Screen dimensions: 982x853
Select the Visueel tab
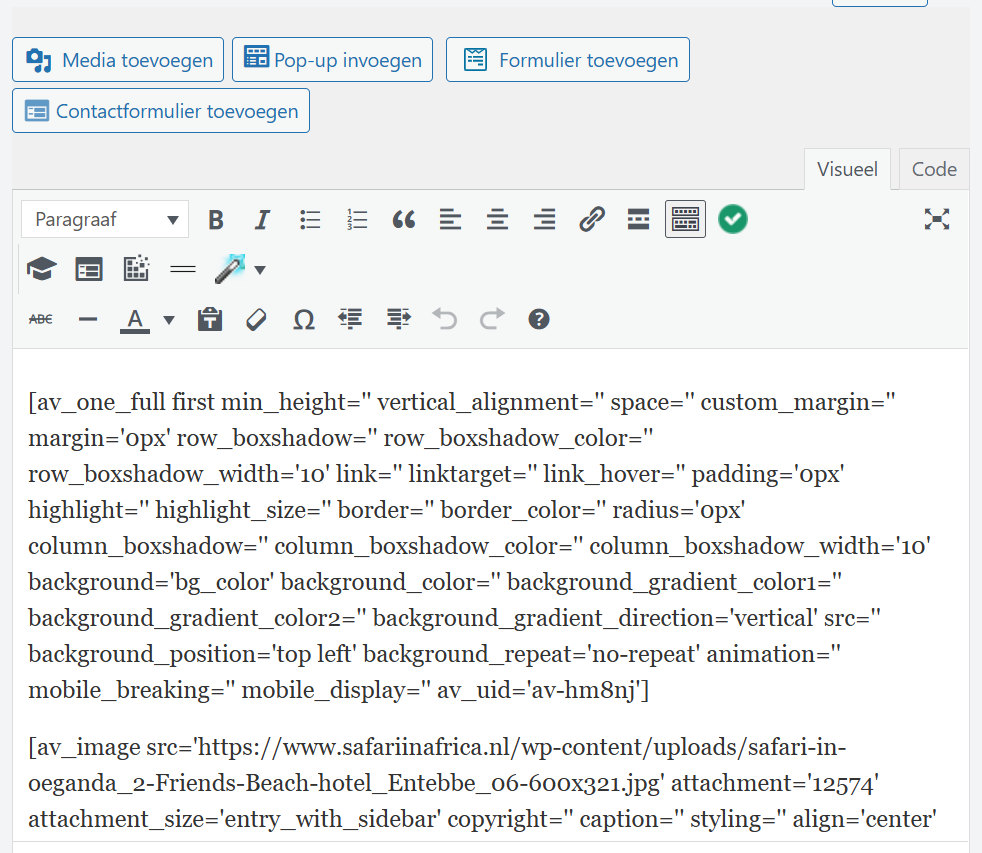click(847, 169)
